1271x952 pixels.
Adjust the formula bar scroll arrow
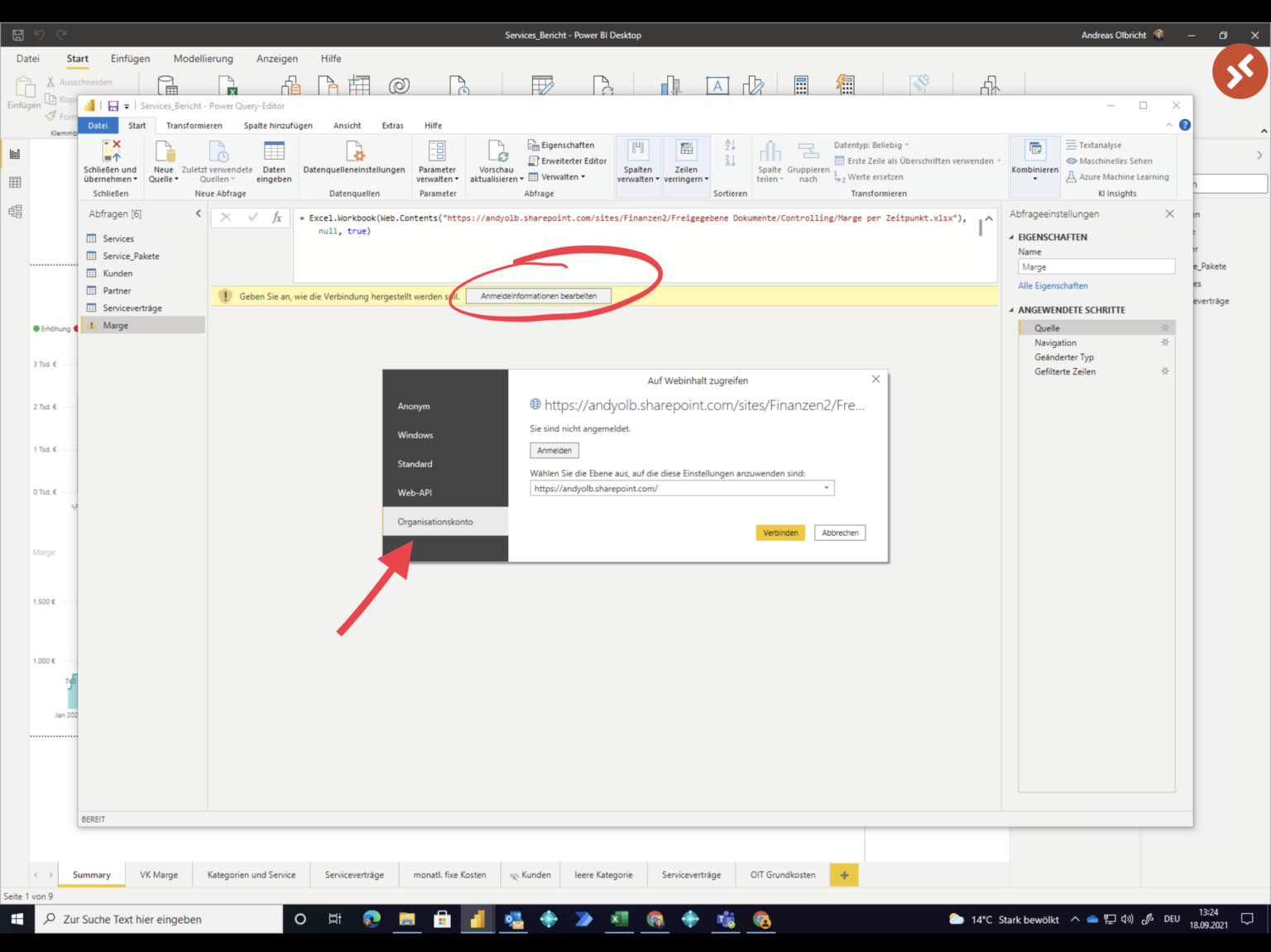pyautogui.click(x=988, y=218)
